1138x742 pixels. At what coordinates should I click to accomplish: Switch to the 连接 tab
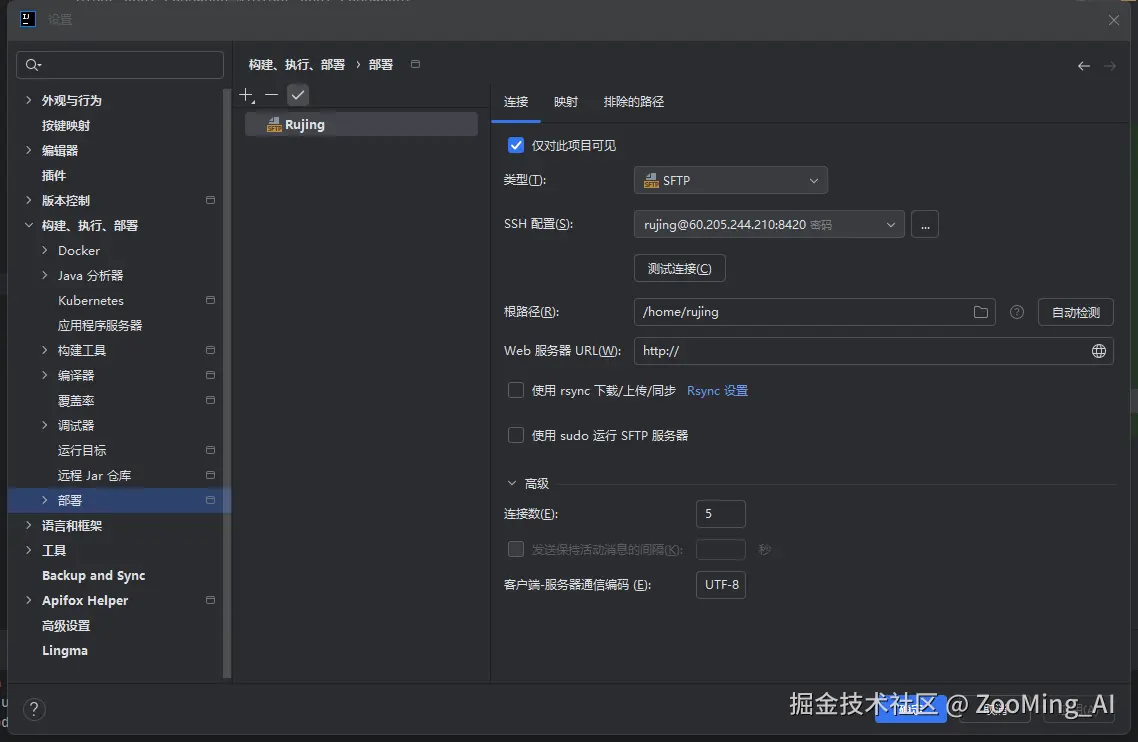pos(516,102)
